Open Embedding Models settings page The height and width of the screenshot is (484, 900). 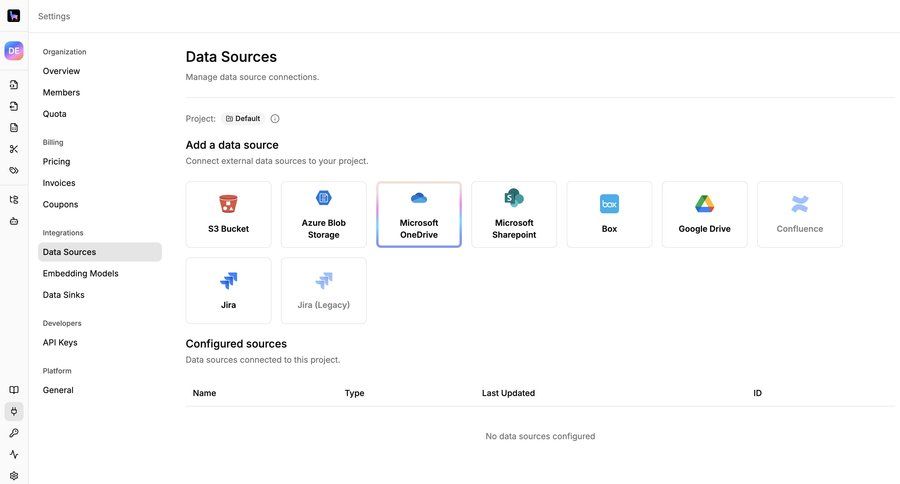click(80, 273)
